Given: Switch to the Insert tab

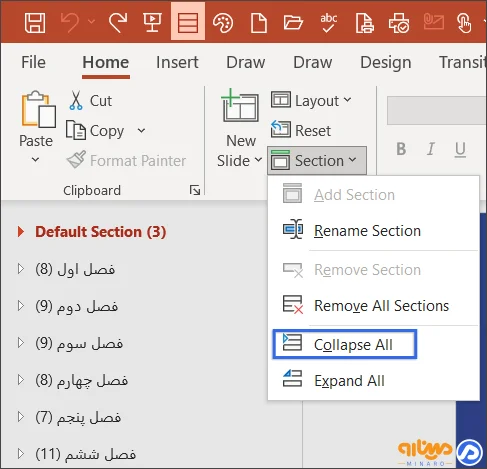Looking at the screenshot, I should click(x=177, y=62).
